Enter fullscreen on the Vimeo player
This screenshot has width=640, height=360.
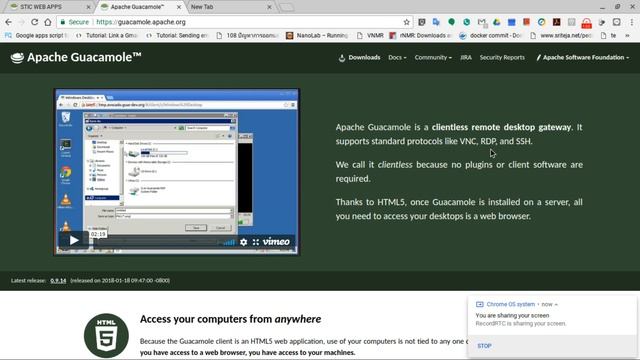(256, 242)
